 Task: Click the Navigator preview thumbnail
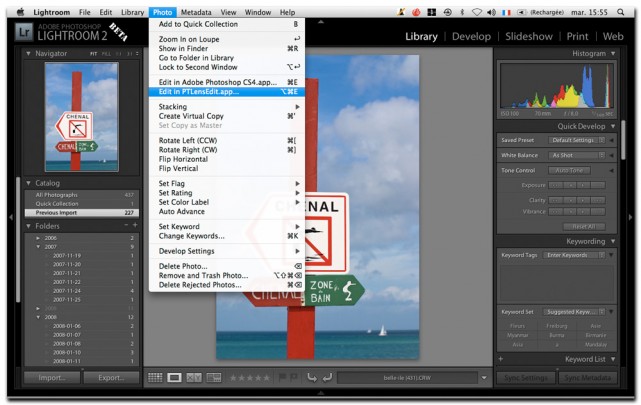tap(82, 117)
